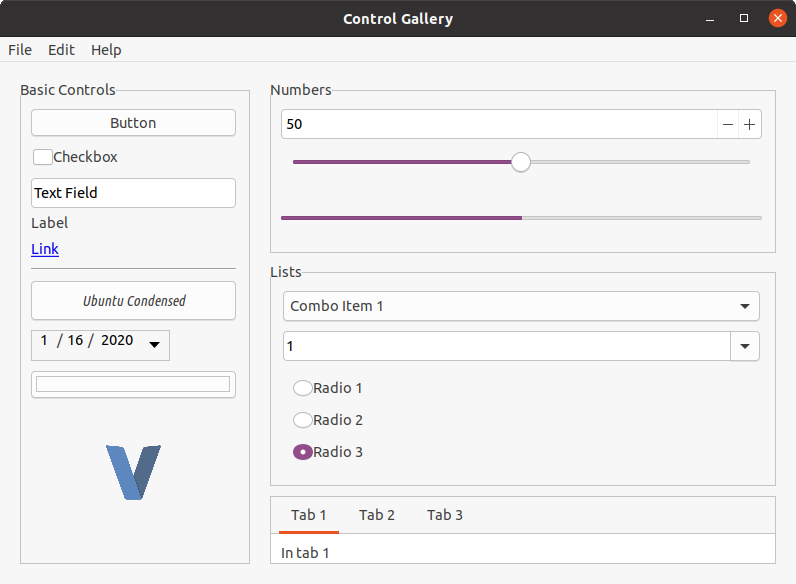The image size is (796, 584).
Task: Switch to Tab 2
Action: [377, 515]
